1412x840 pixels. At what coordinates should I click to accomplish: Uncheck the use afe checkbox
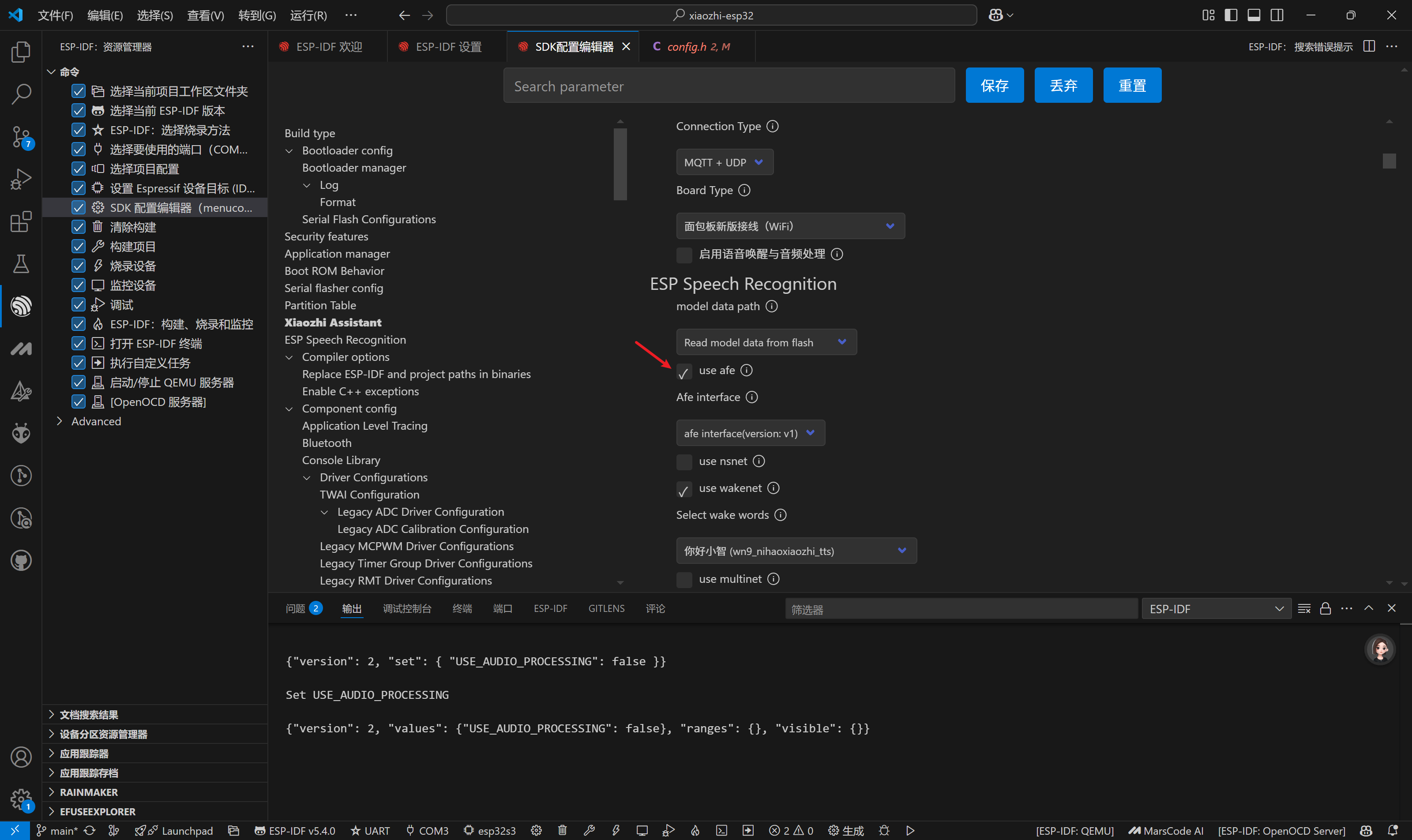pyautogui.click(x=684, y=372)
